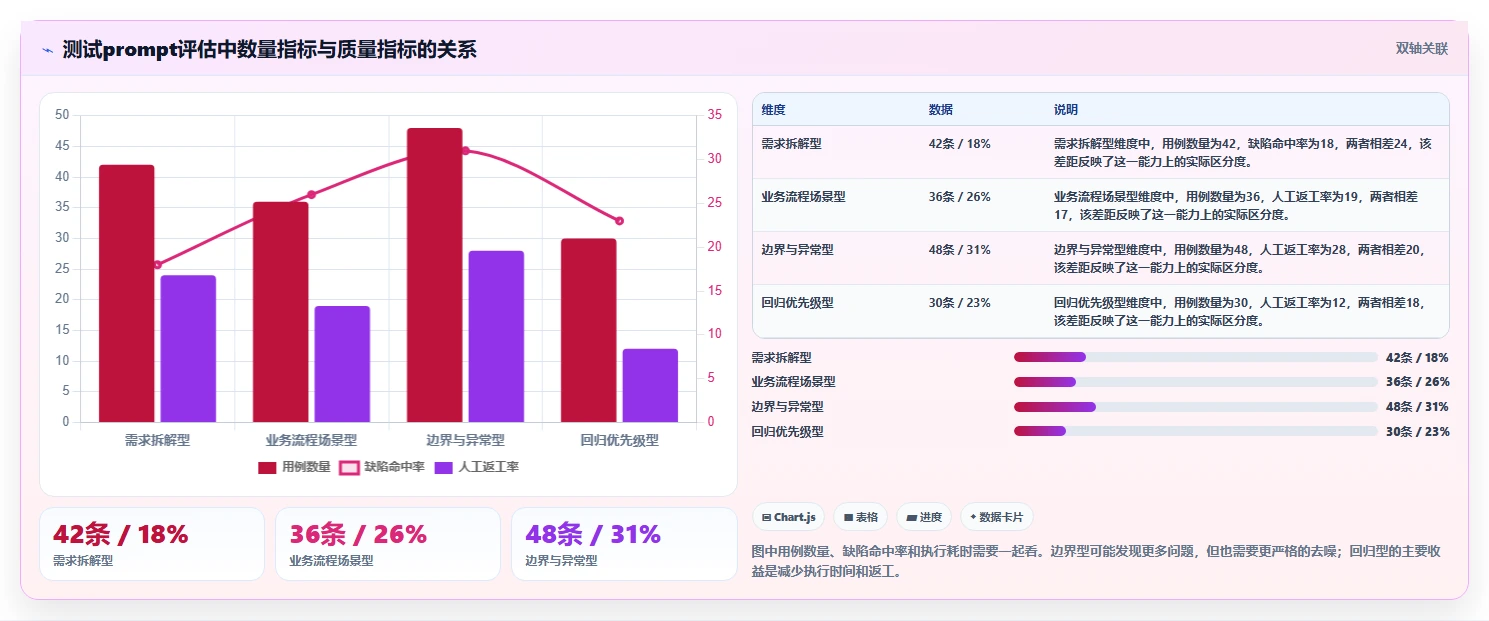Viewport: 1489px width, 621px height.
Task: Click the 边界与异常型 progress bar
Action: pyautogui.click(x=1196, y=407)
